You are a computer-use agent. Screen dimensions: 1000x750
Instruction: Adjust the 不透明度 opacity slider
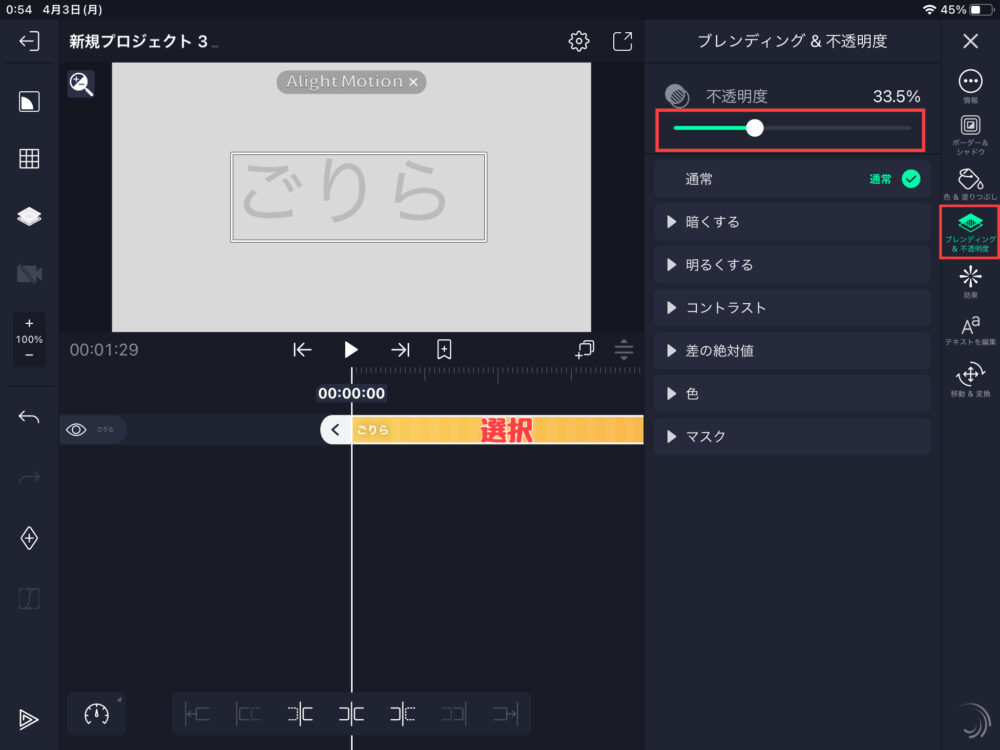[x=754, y=128]
